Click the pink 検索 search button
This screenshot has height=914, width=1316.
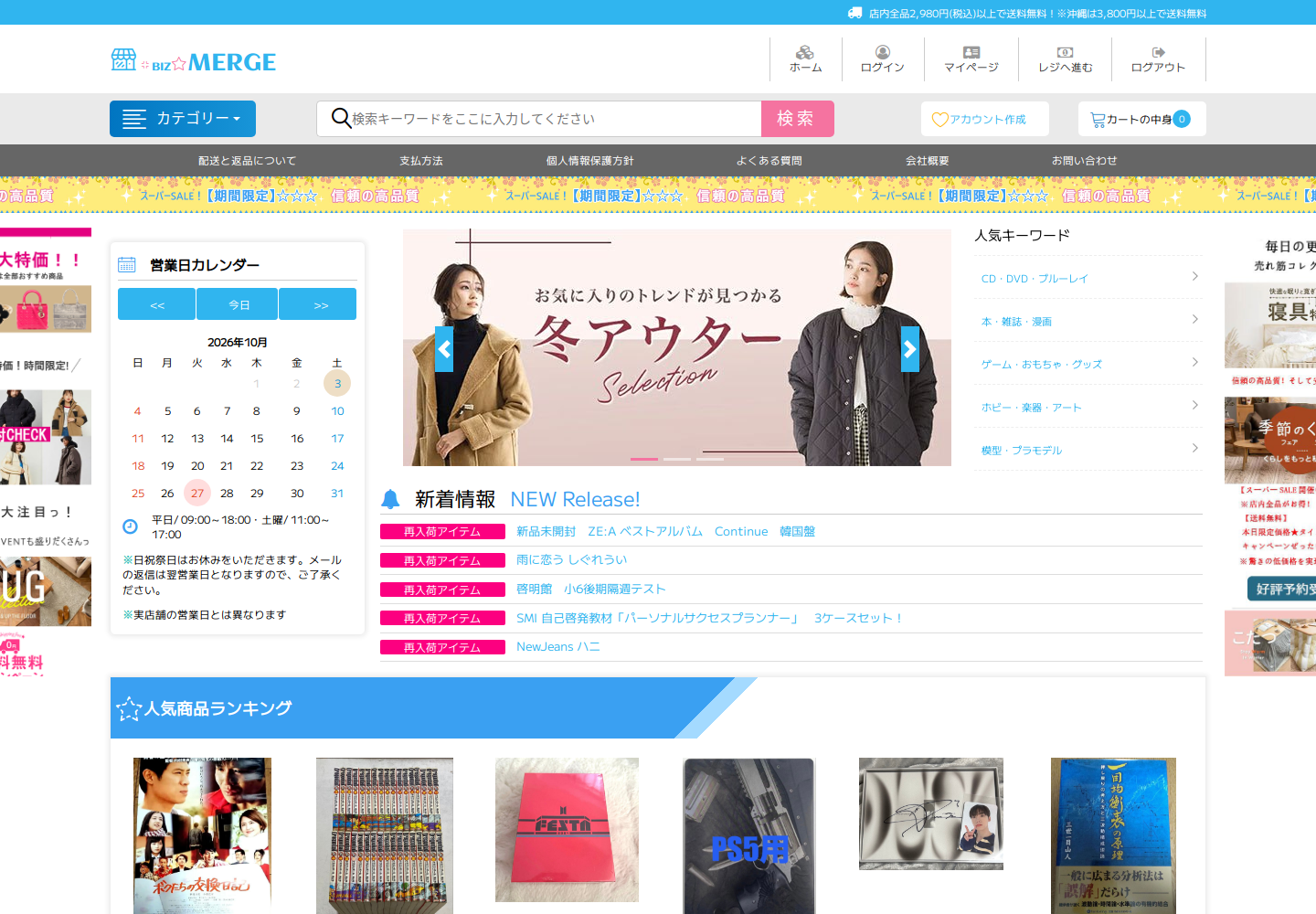(798, 119)
